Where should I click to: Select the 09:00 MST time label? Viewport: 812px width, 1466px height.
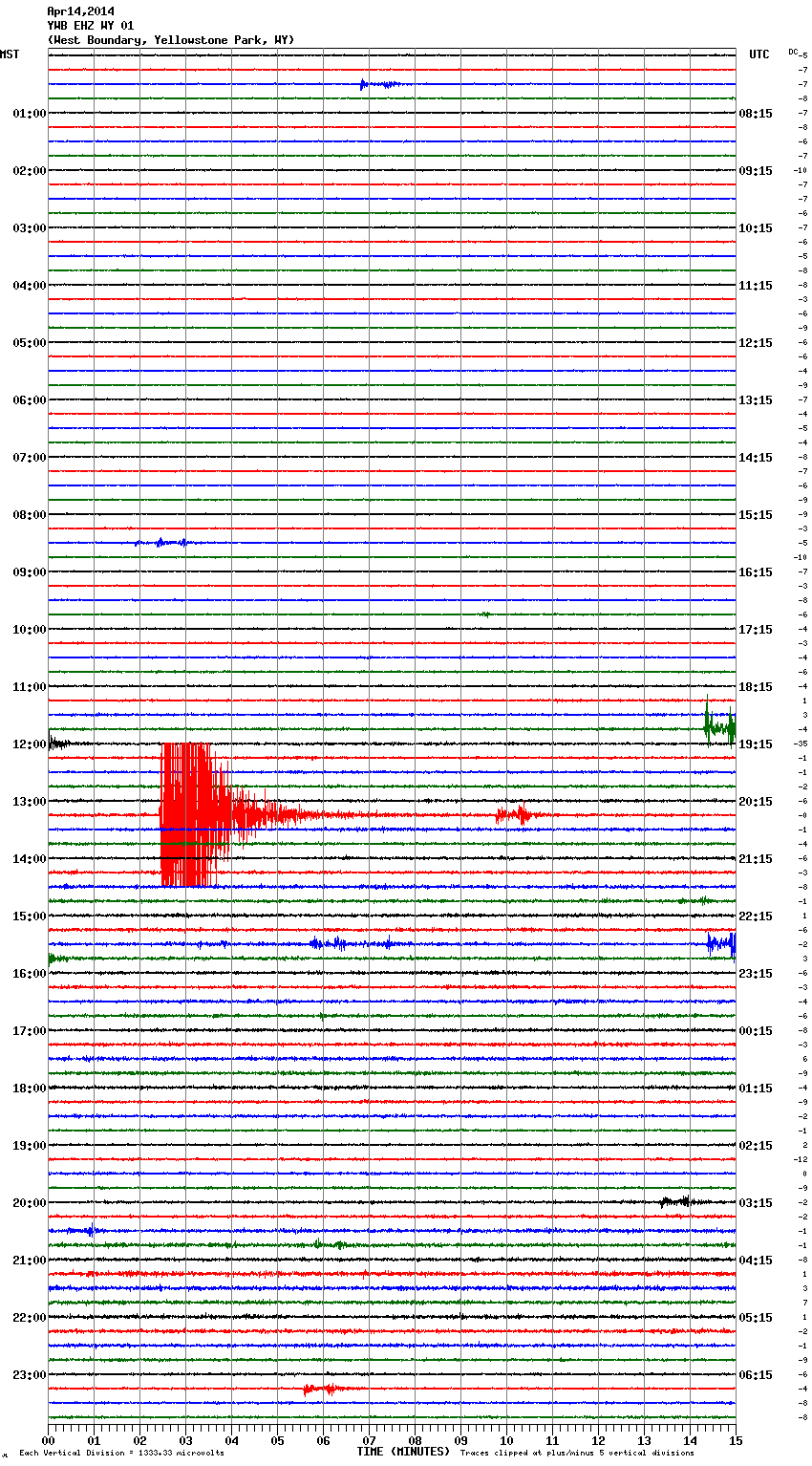click(29, 572)
